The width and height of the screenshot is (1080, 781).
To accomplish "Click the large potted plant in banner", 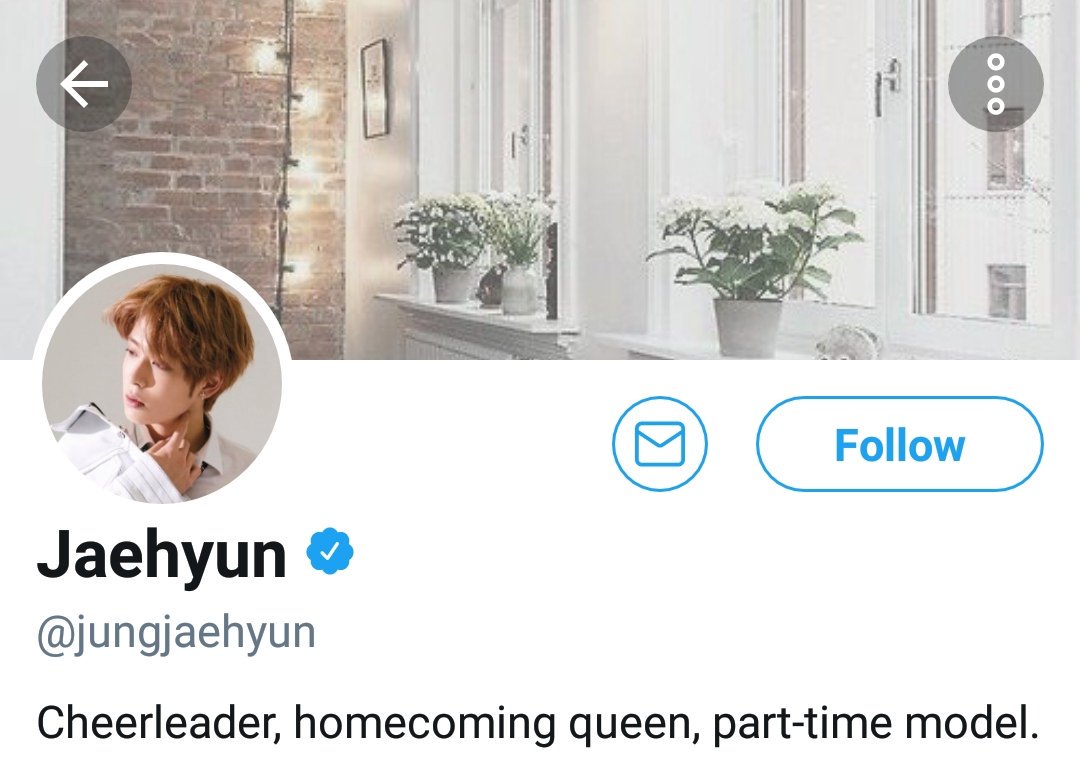I will pos(753,267).
